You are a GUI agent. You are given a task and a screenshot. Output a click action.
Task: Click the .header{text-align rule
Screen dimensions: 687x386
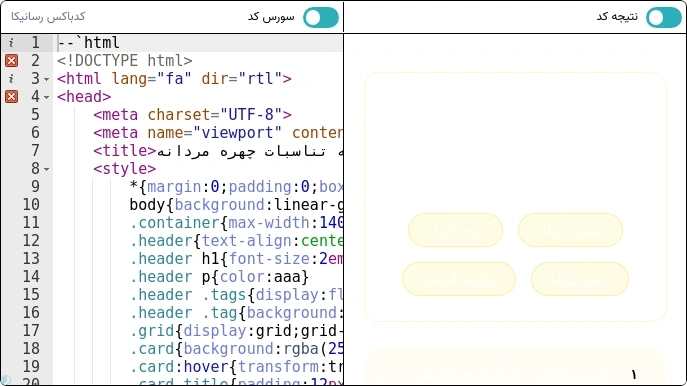click(x=236, y=240)
